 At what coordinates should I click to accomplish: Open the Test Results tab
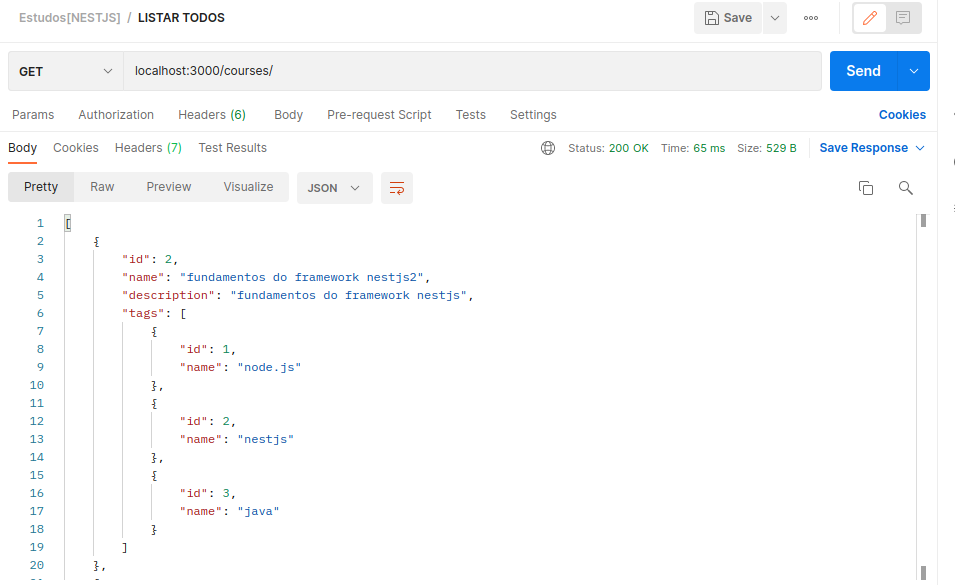pyautogui.click(x=231, y=147)
